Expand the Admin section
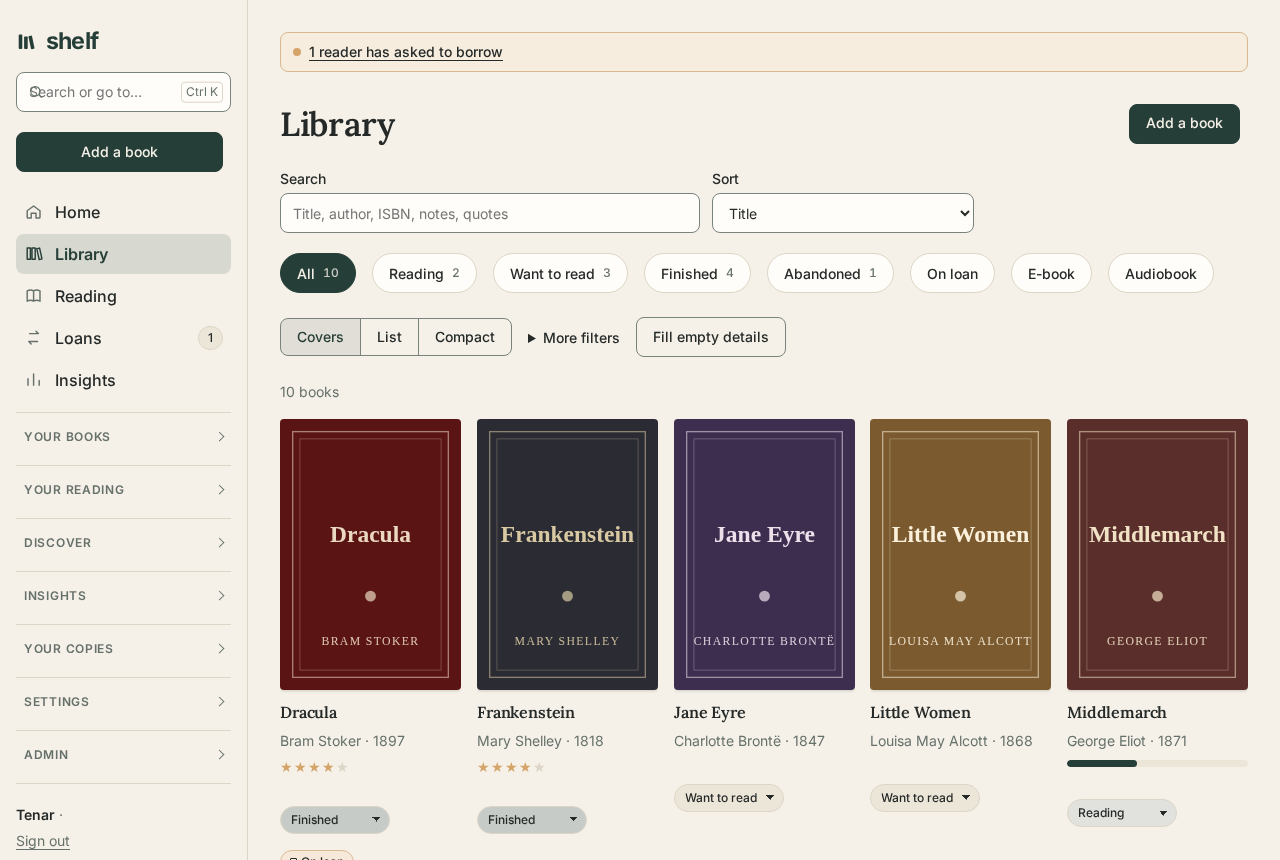This screenshot has width=1280, height=860. click(x=123, y=755)
